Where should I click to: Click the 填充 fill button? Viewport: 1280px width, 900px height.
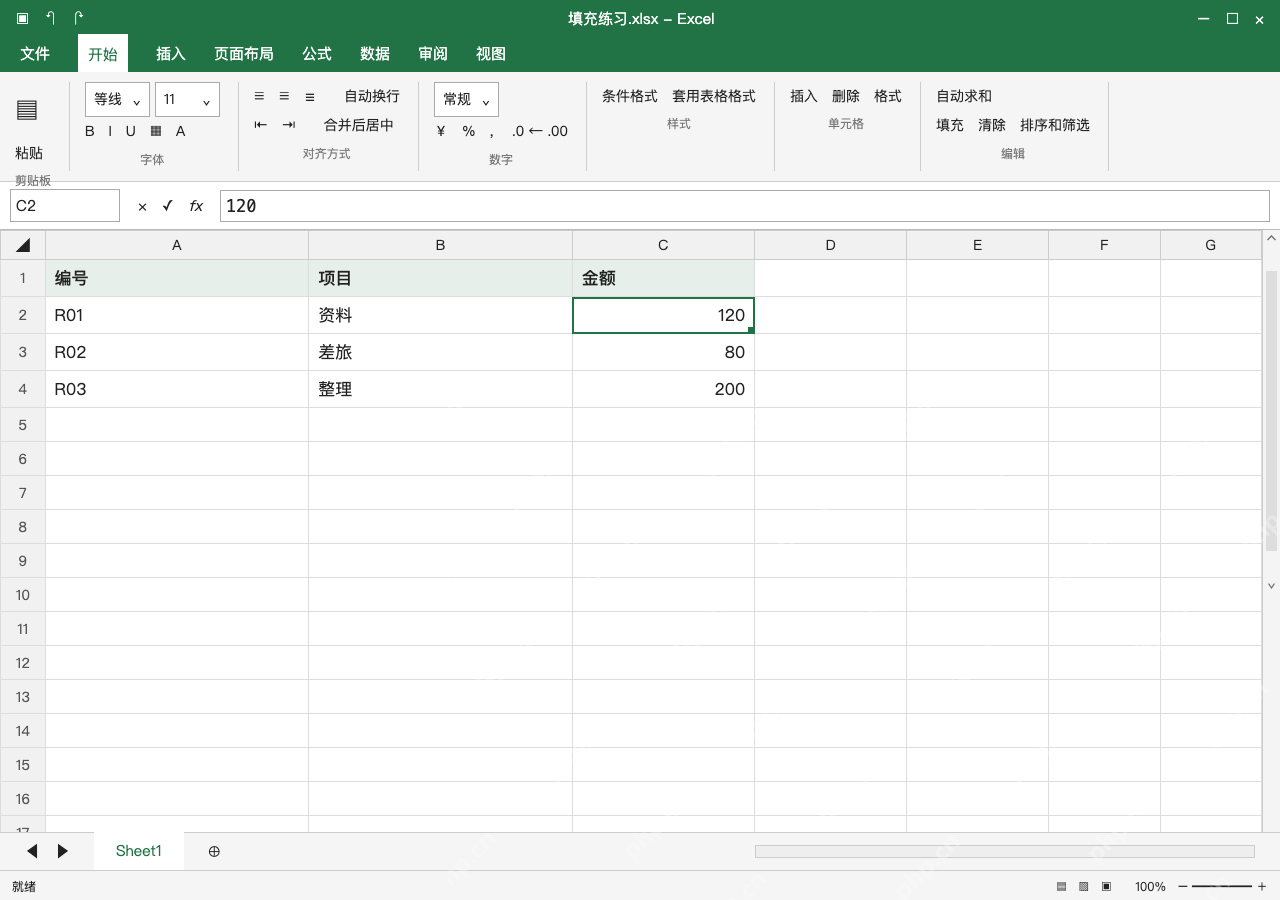tap(950, 125)
